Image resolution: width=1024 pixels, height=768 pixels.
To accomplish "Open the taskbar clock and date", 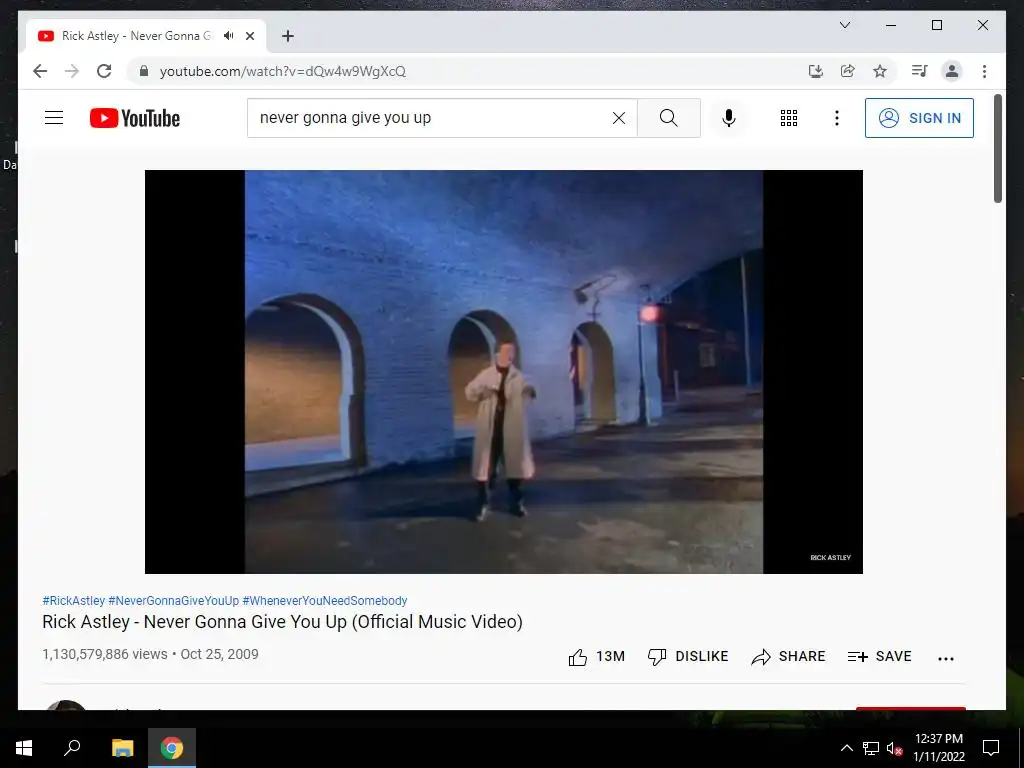I will pyautogui.click(x=938, y=748).
